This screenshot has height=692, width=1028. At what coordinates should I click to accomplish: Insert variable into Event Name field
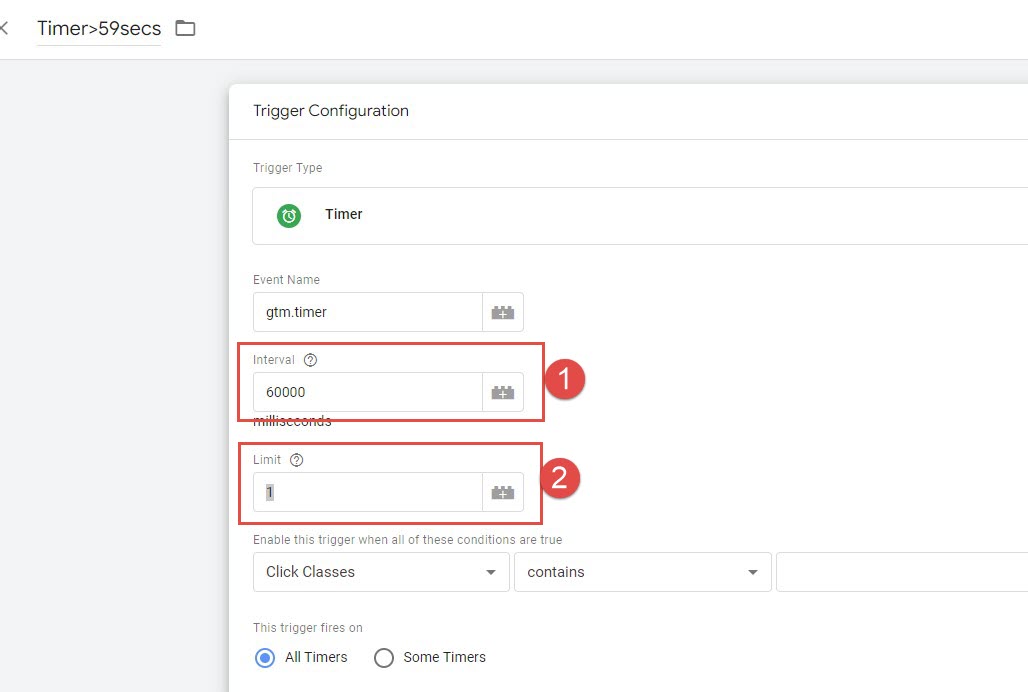pos(503,313)
